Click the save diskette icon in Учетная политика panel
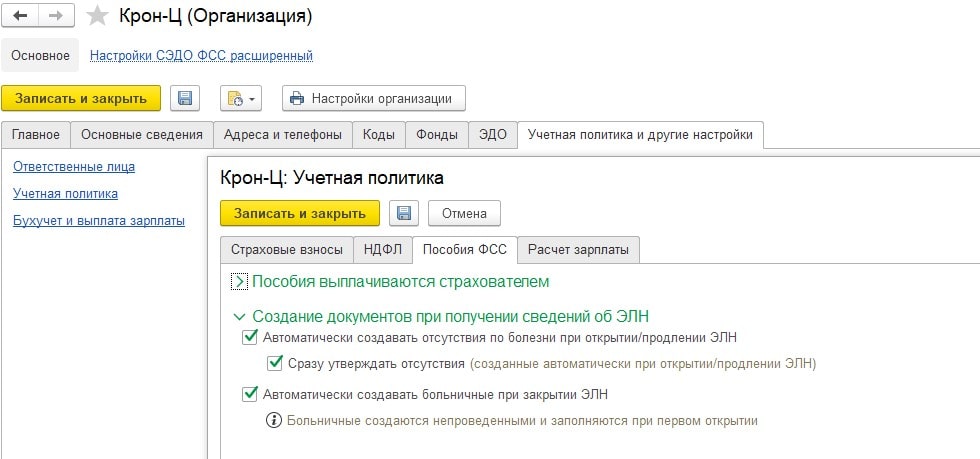 pyautogui.click(x=404, y=213)
